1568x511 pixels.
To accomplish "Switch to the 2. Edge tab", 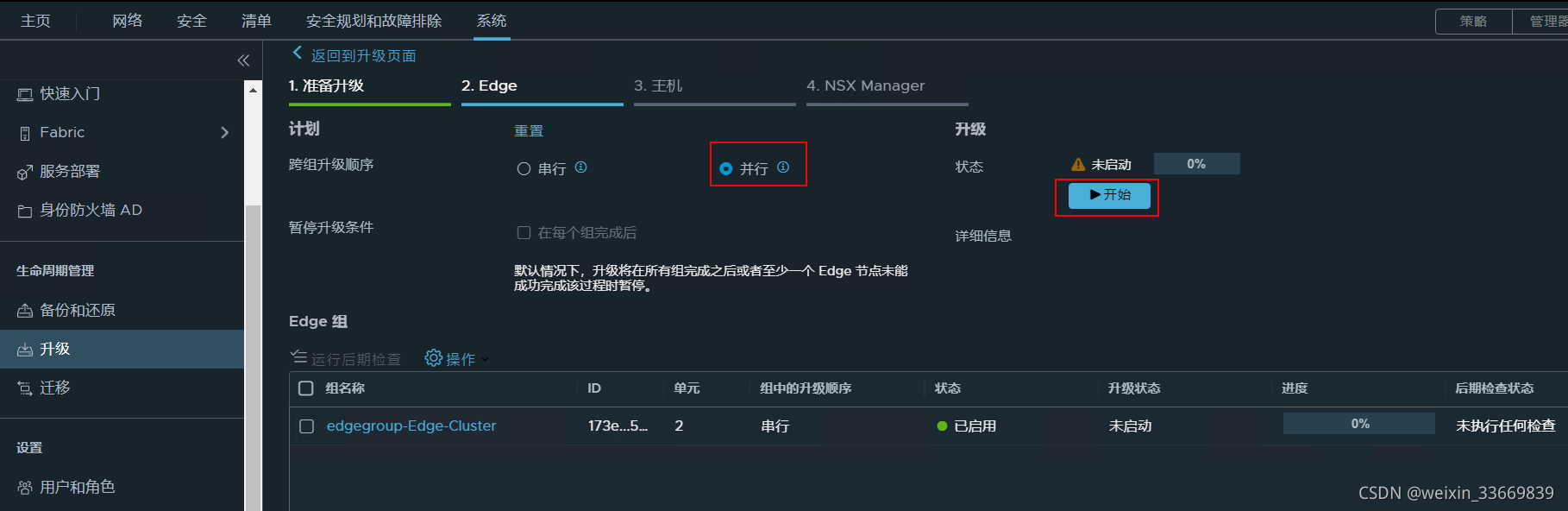I will pyautogui.click(x=489, y=86).
